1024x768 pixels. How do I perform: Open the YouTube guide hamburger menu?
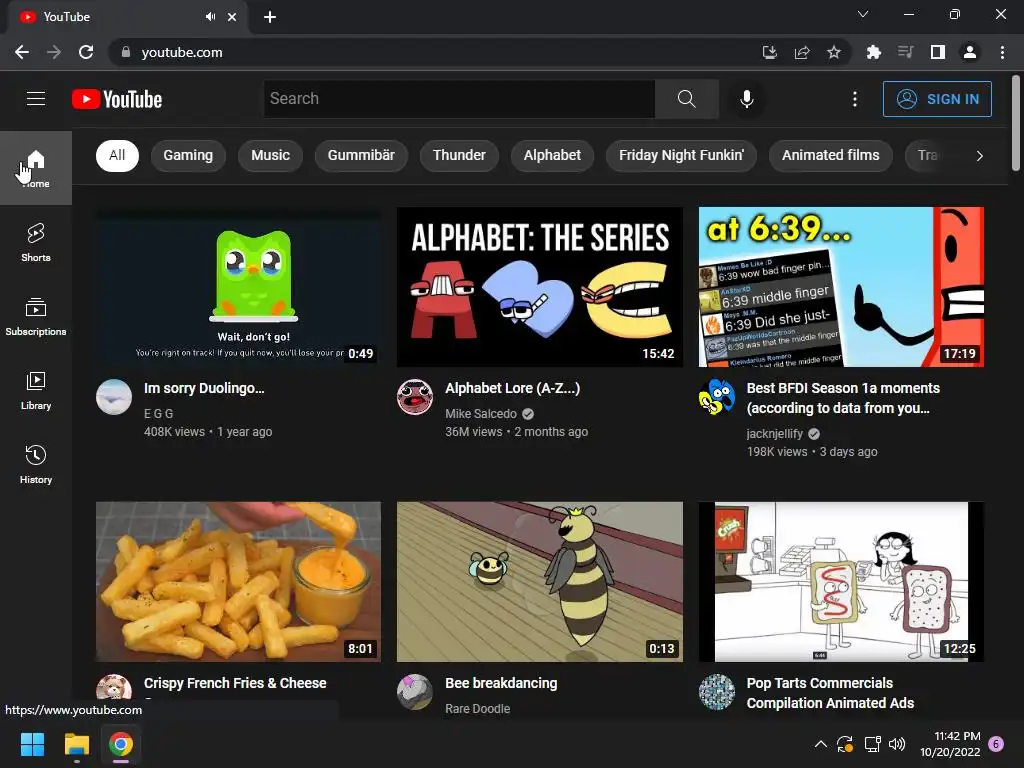pos(36,99)
